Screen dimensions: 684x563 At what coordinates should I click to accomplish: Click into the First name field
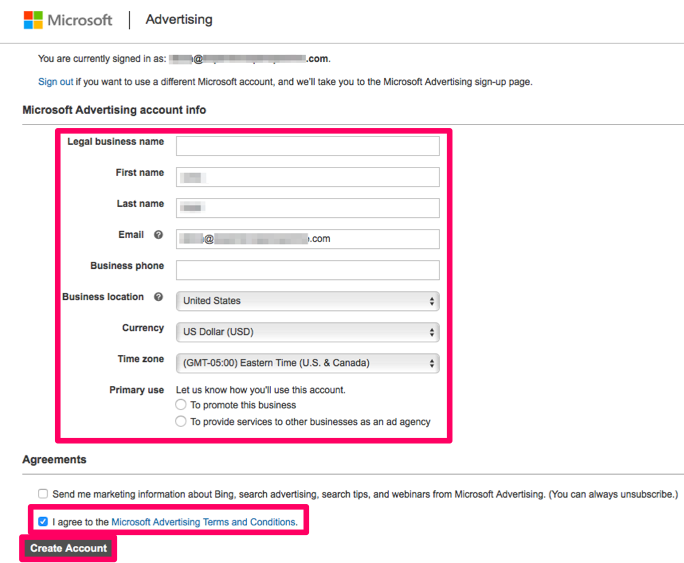(x=308, y=177)
